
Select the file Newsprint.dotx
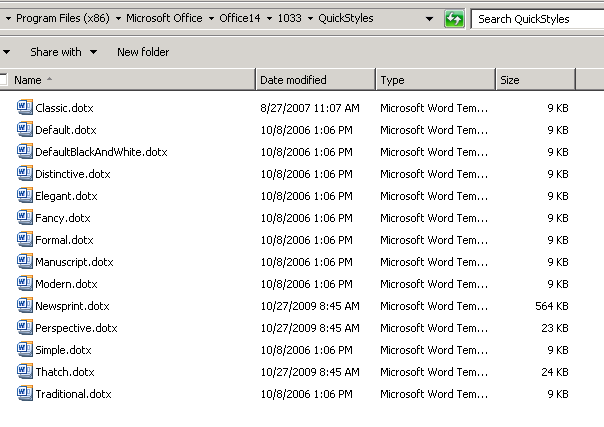[72, 305]
